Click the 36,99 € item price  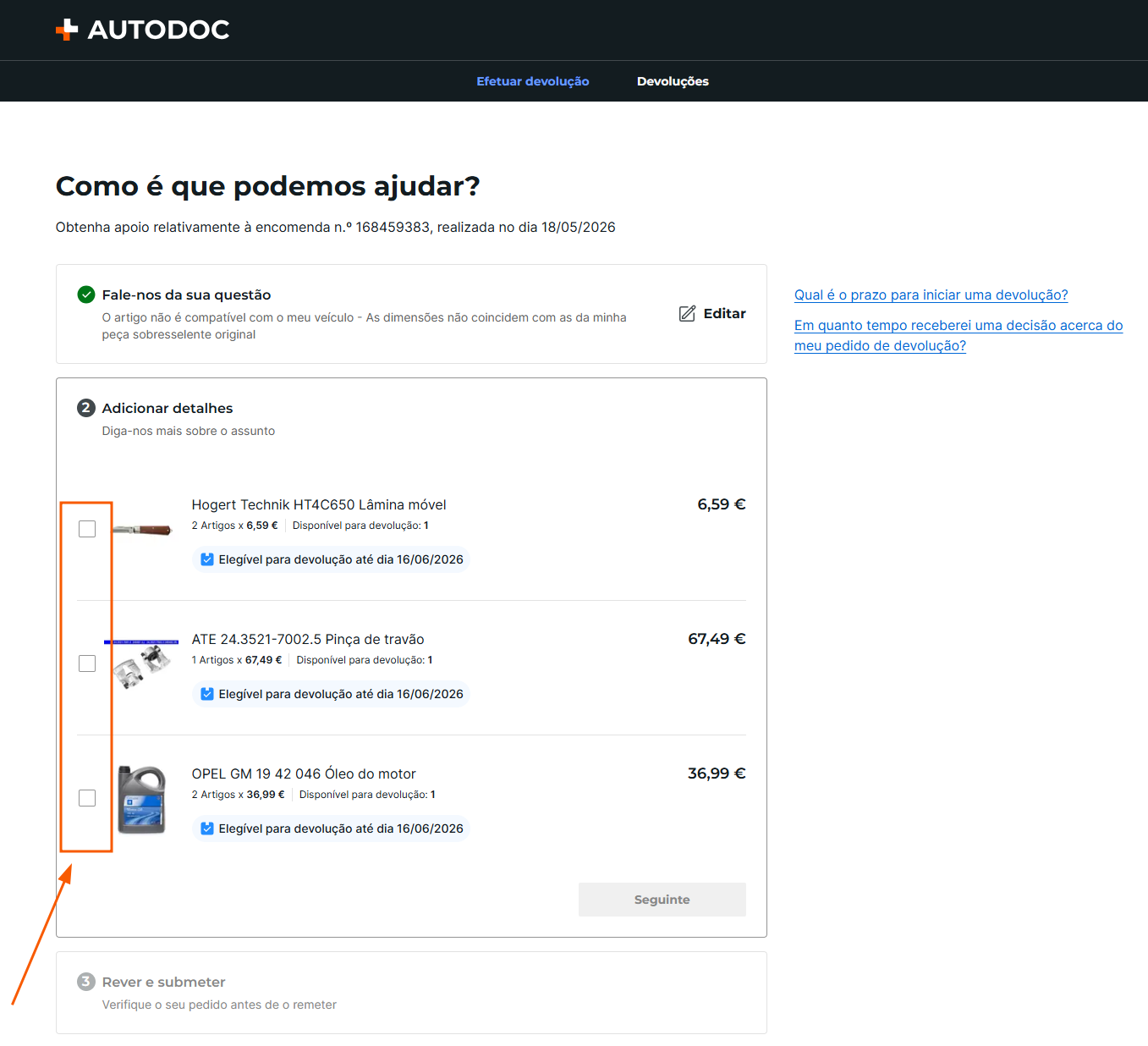click(717, 773)
